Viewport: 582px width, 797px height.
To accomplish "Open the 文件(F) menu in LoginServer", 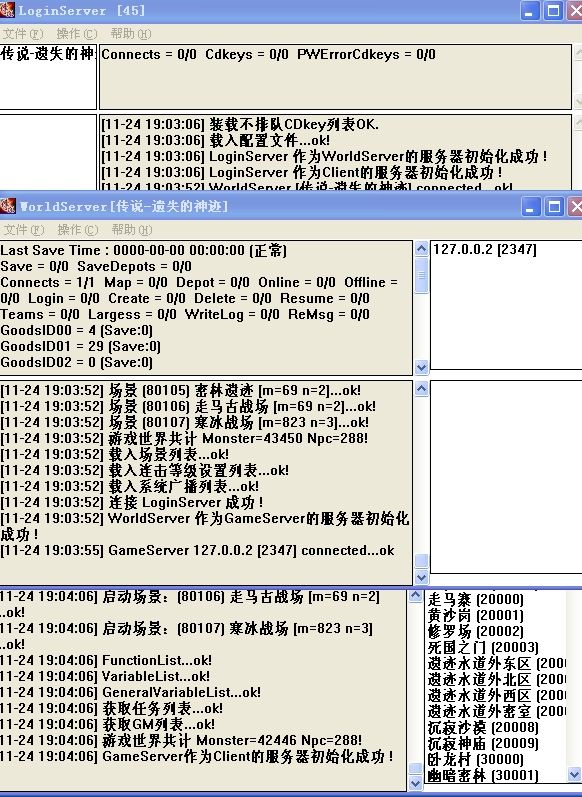I will click(23, 34).
